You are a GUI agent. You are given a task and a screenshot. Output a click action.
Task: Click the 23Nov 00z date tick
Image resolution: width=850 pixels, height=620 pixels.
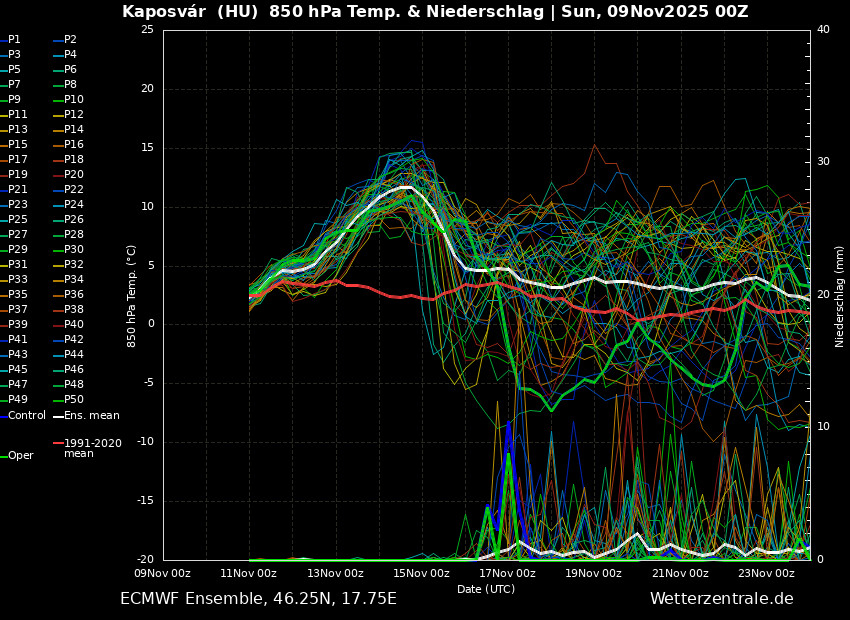pos(766,573)
